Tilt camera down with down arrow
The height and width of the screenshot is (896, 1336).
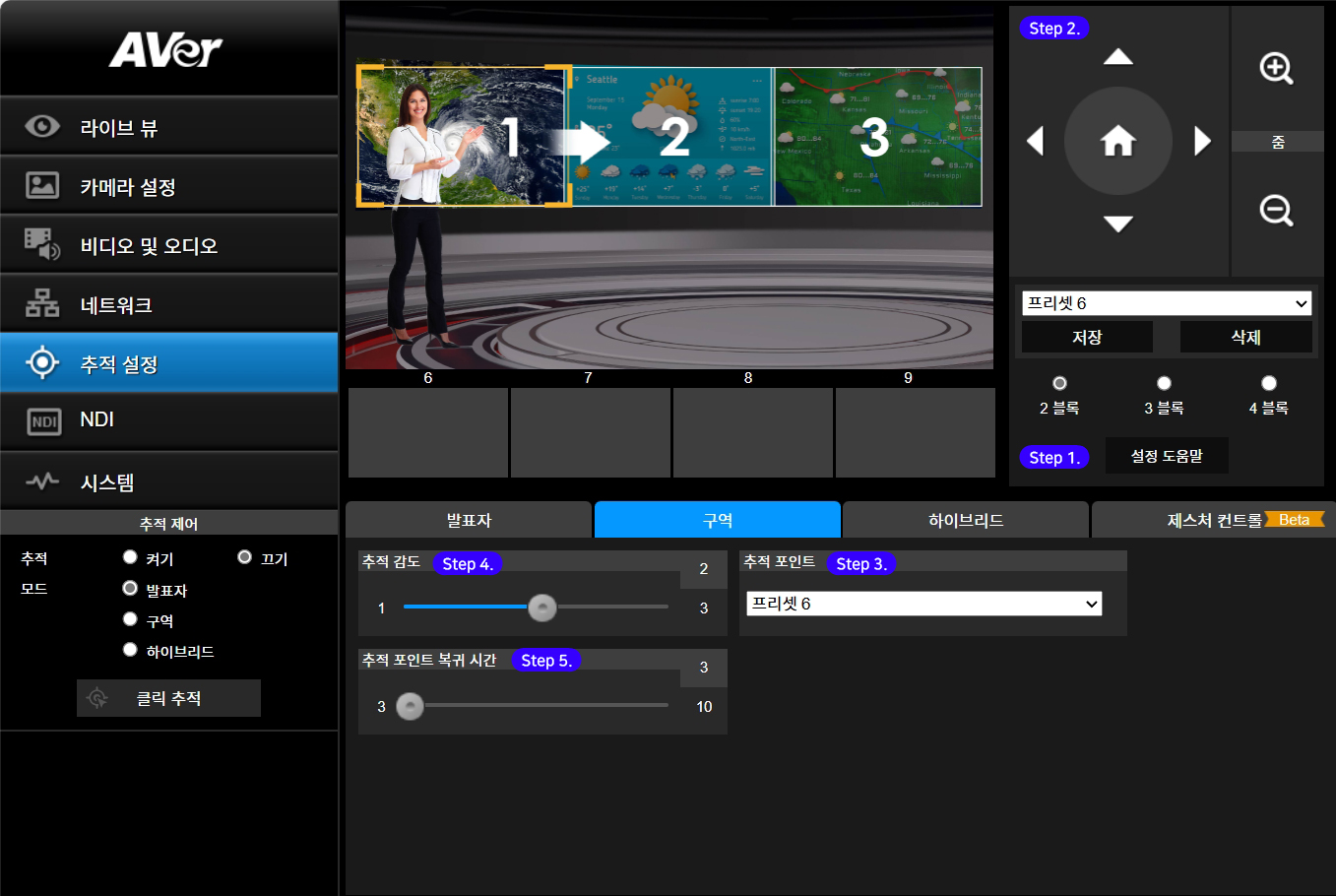[x=1117, y=224]
